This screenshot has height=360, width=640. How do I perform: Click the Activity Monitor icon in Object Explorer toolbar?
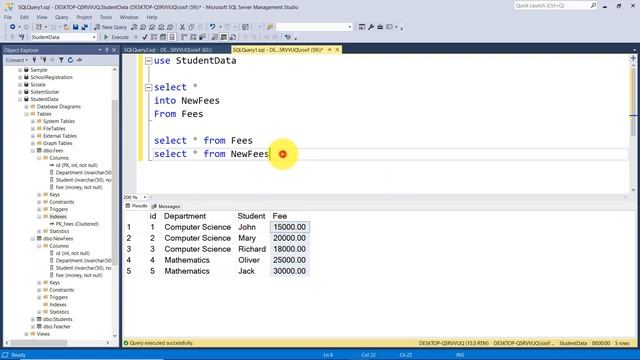click(x=79, y=60)
